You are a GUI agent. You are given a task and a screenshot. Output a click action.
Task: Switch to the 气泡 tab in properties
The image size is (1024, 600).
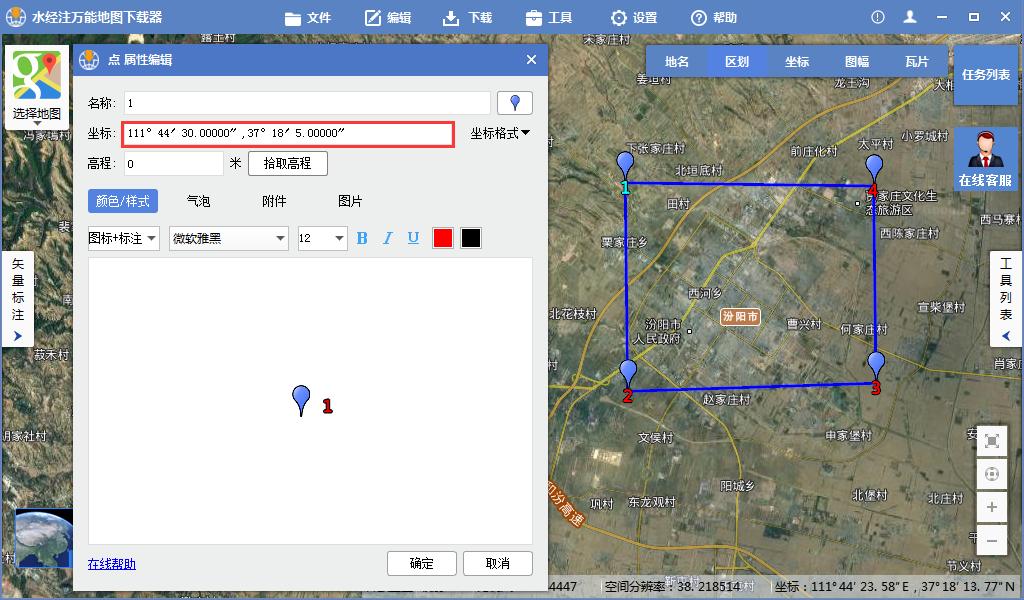[x=201, y=200]
